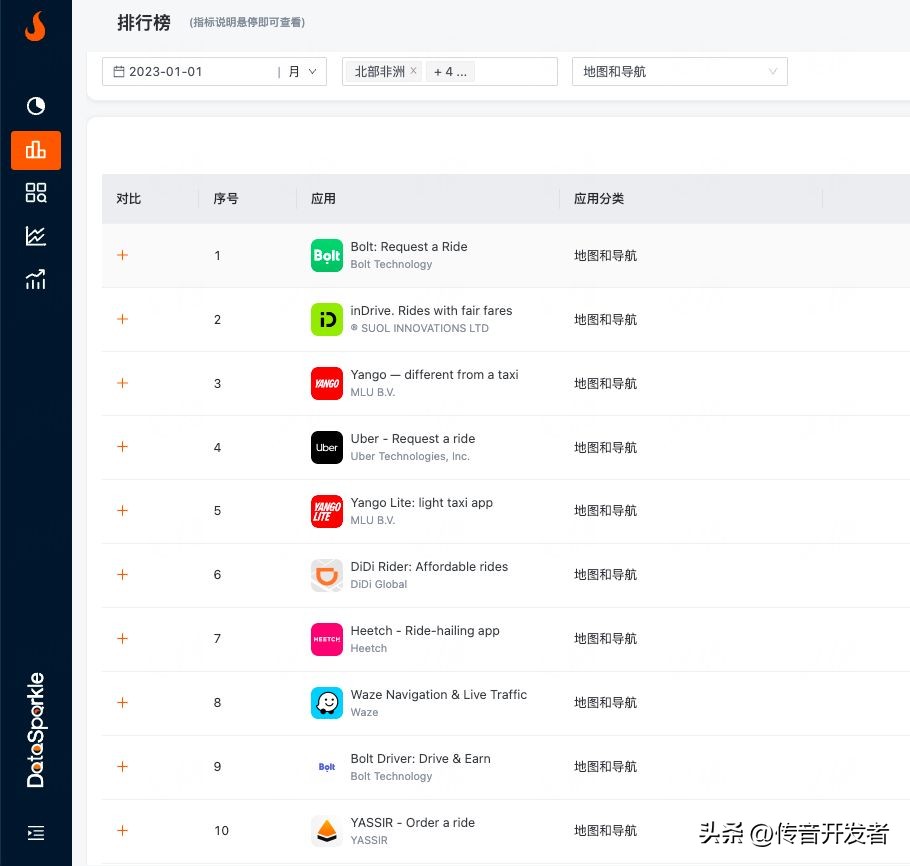
Task: Select the bar chart rankings icon
Action: click(x=36, y=150)
